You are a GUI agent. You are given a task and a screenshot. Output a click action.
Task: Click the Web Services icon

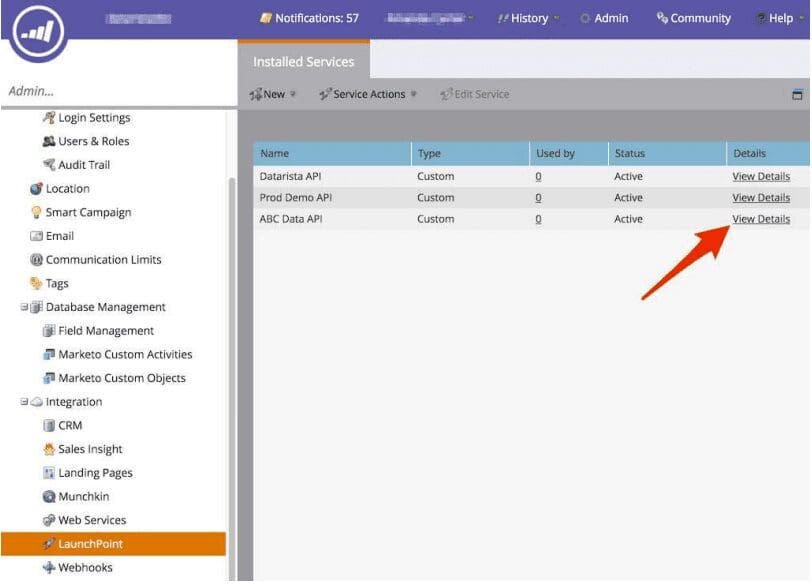coord(49,520)
